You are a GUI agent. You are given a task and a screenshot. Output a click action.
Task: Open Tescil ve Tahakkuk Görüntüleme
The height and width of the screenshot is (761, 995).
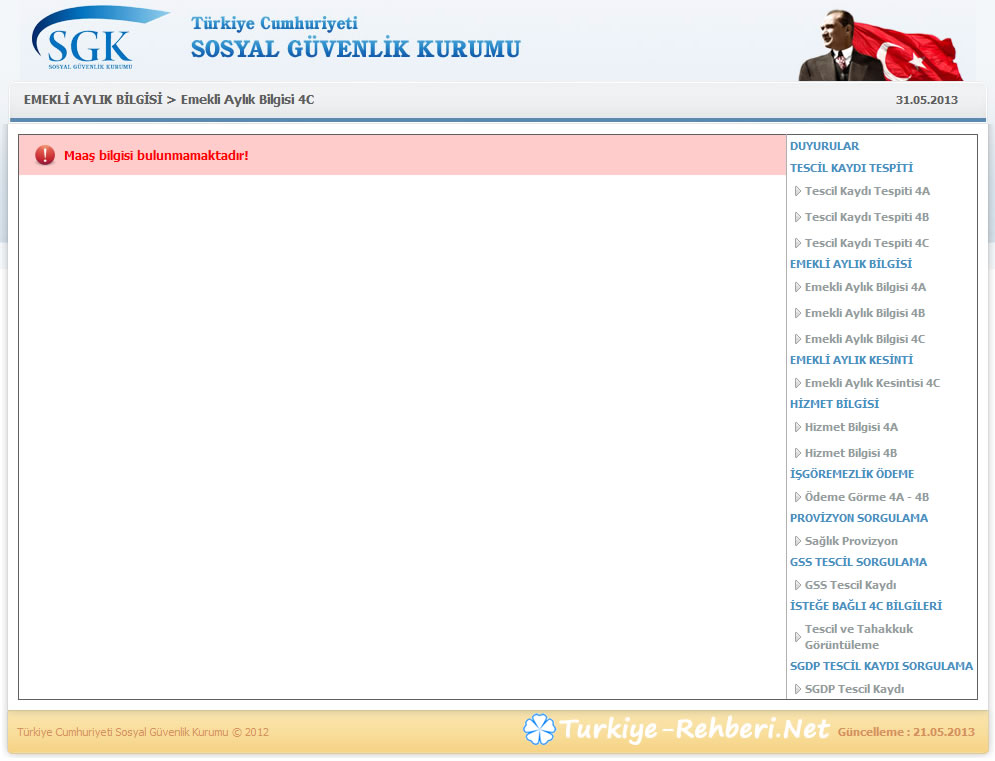pyautogui.click(x=858, y=637)
